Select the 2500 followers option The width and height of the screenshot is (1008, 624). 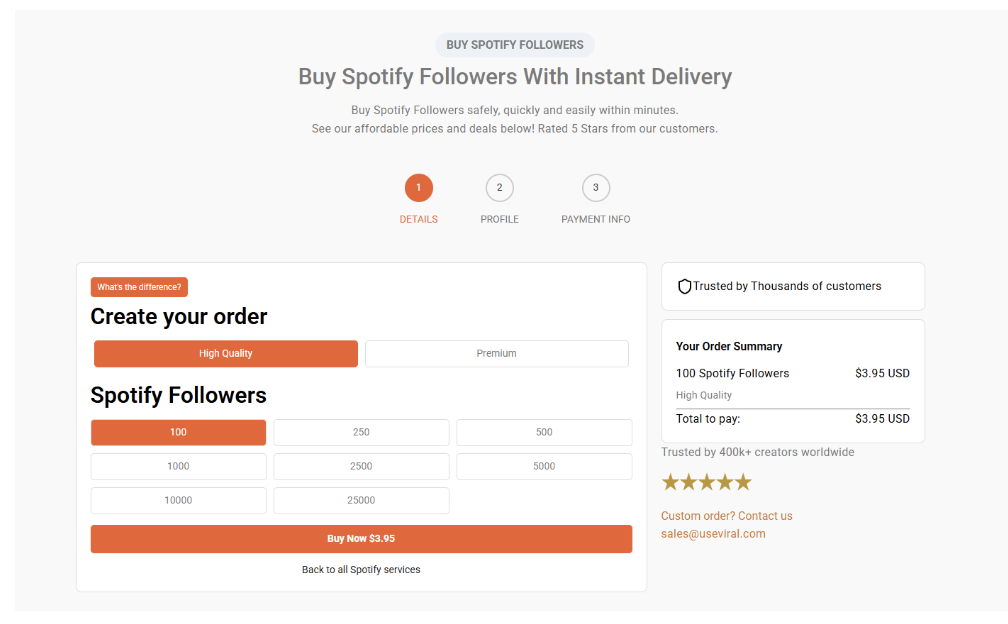361,467
